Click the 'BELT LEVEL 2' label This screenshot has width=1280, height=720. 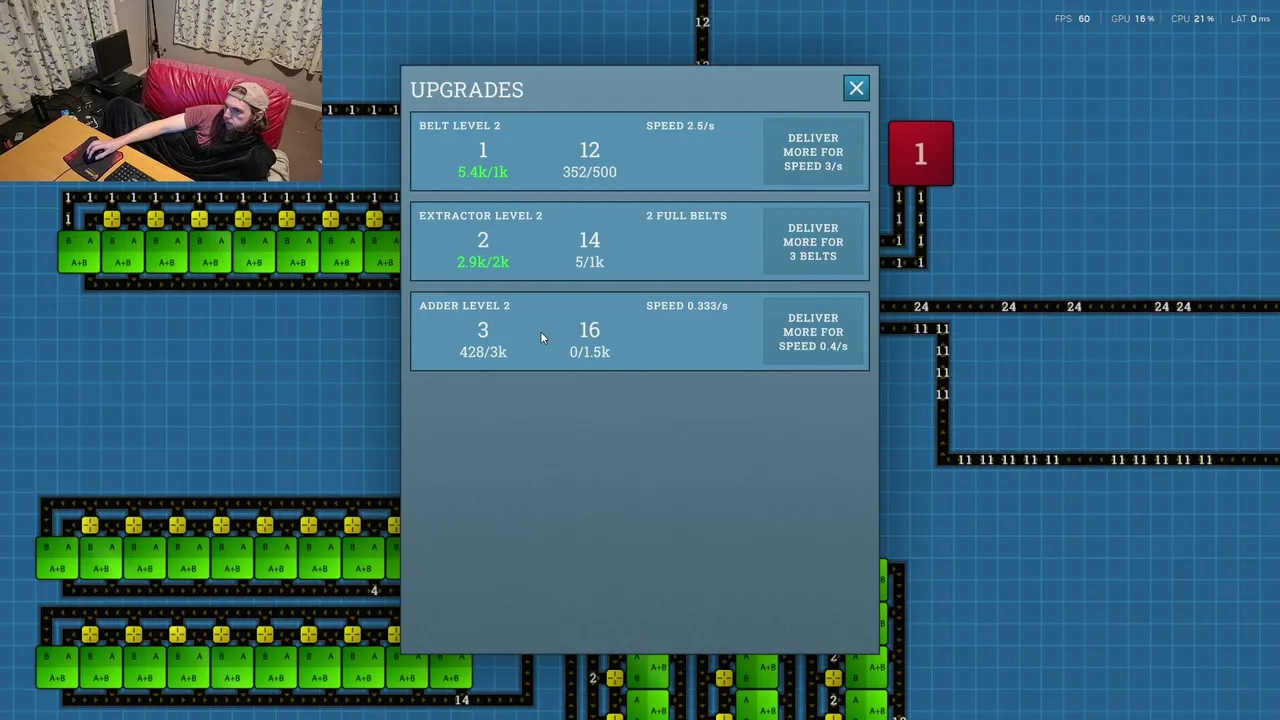[x=460, y=126]
